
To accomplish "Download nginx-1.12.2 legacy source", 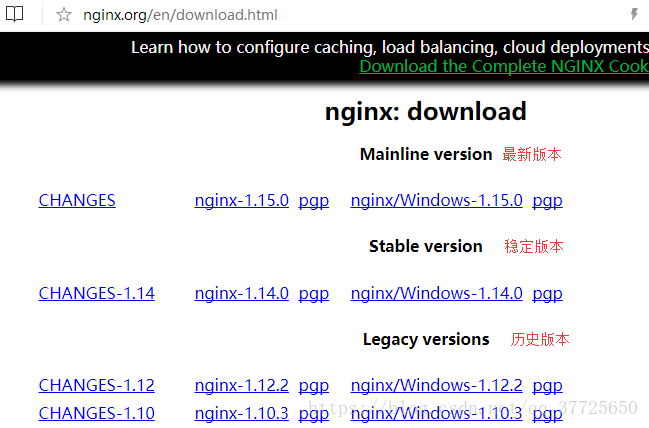I will pos(242,386).
